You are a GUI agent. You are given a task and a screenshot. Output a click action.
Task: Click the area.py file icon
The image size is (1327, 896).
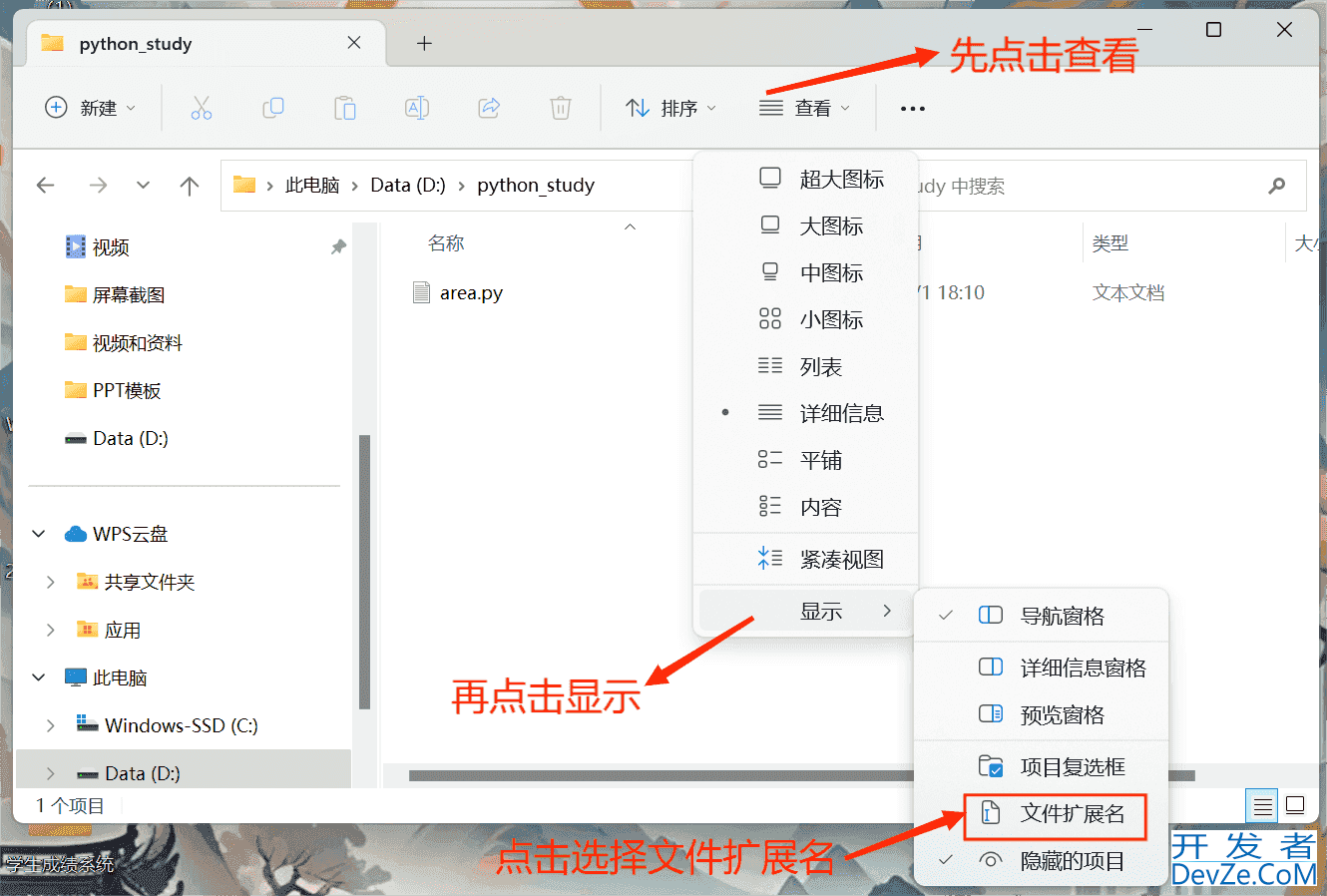click(421, 292)
